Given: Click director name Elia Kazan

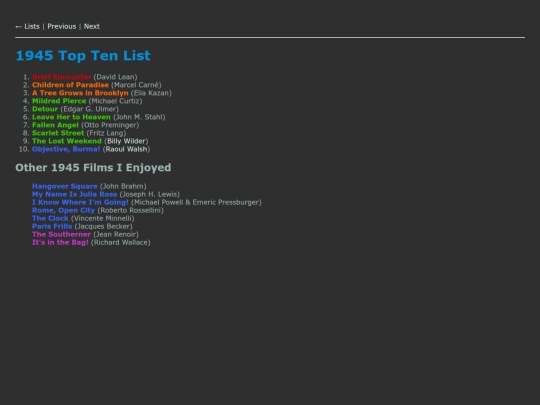Looking at the screenshot, I should click(151, 93).
